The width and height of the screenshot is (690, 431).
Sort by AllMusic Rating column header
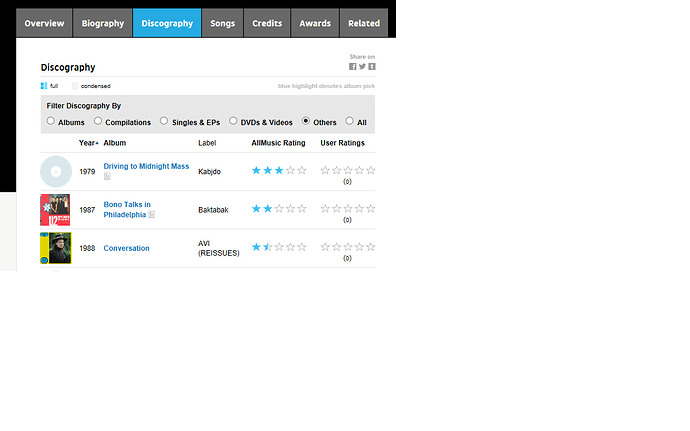coord(278,143)
